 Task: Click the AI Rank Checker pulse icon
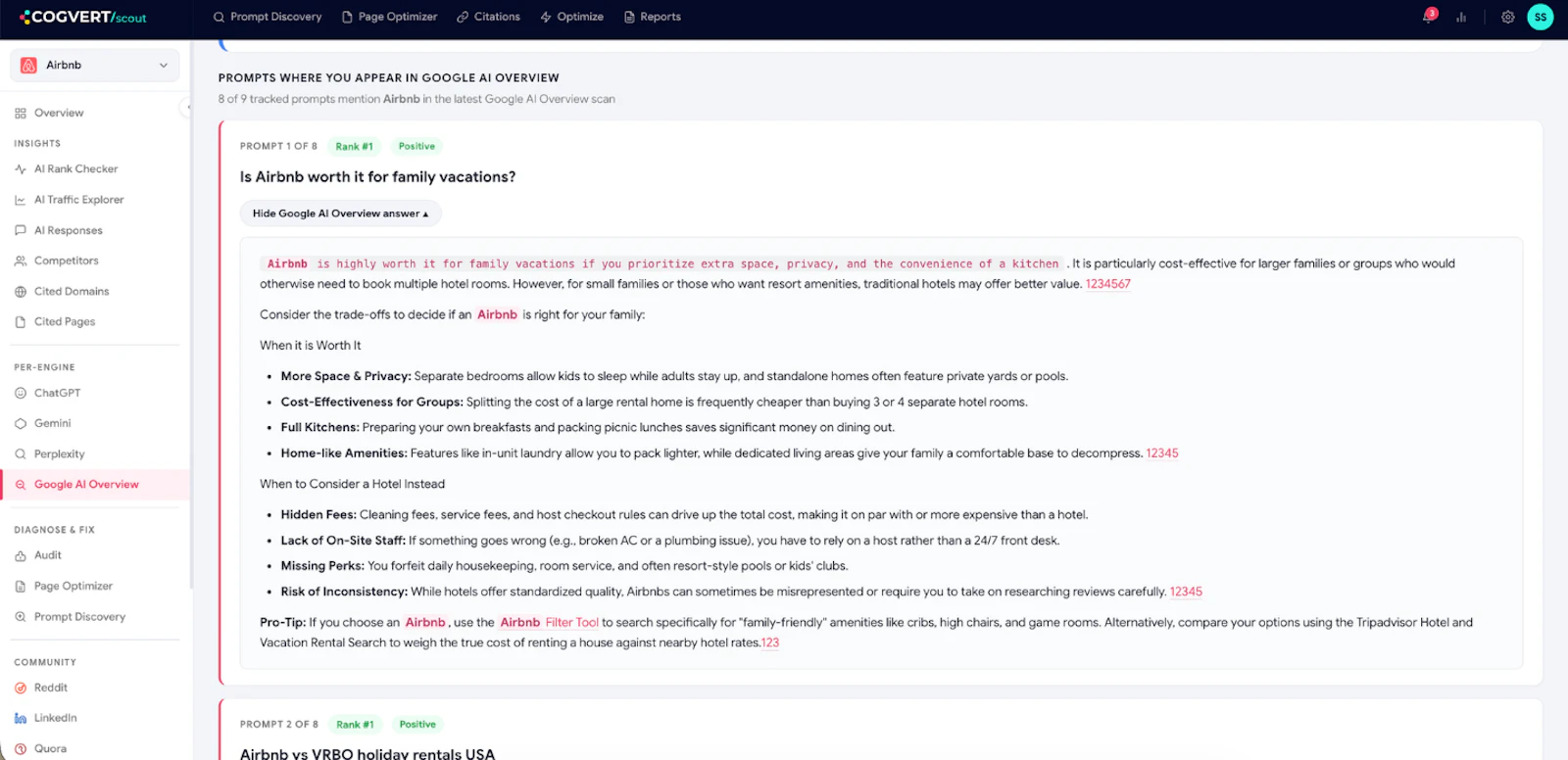click(x=21, y=169)
